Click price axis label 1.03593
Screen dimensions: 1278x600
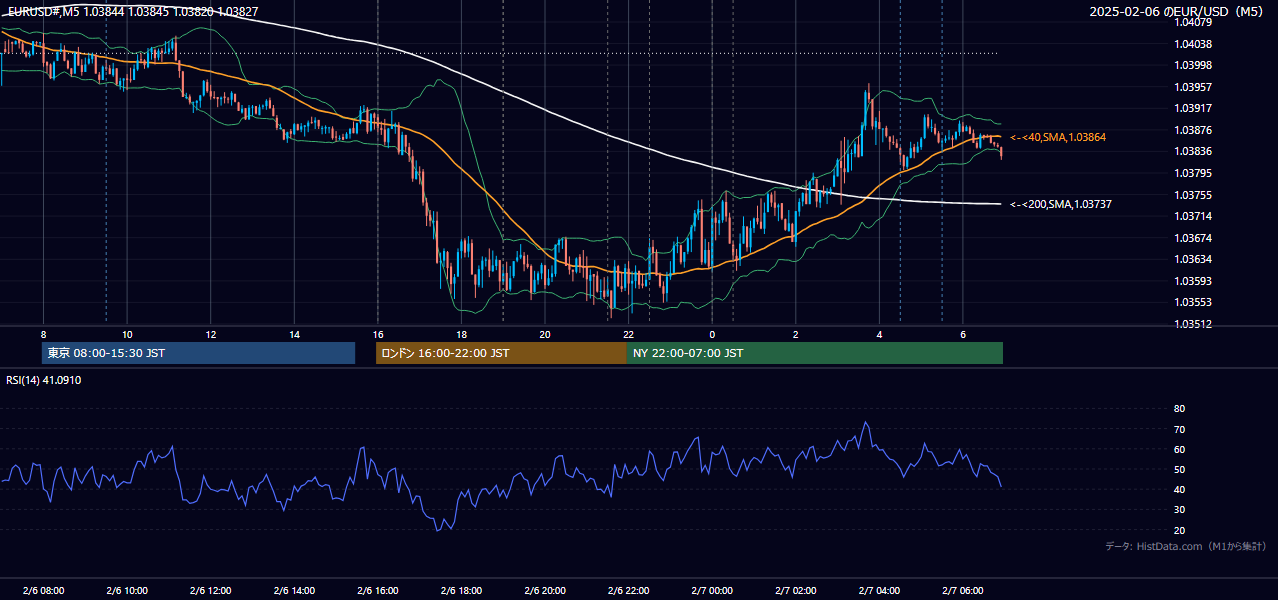(1194, 281)
